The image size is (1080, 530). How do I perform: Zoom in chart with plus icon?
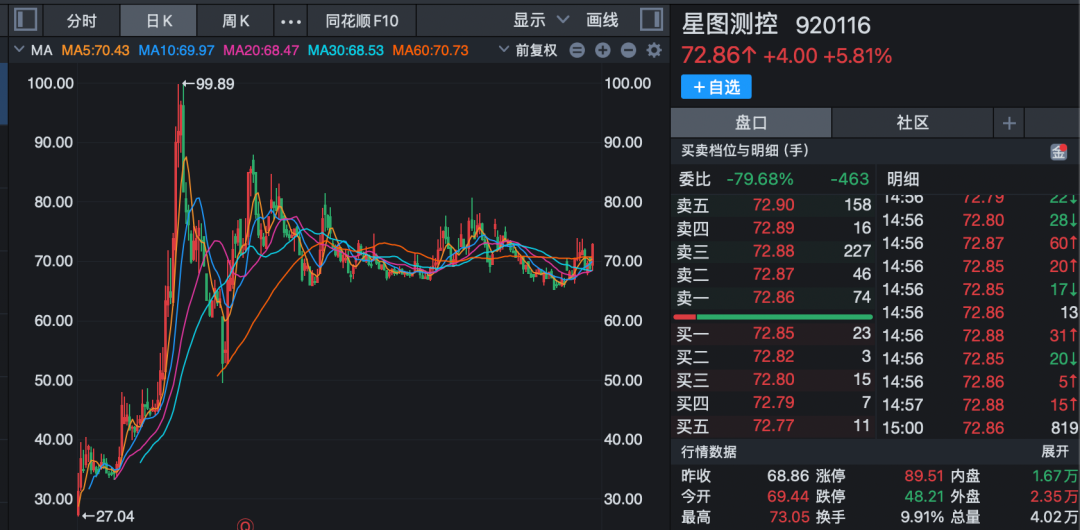click(x=602, y=50)
